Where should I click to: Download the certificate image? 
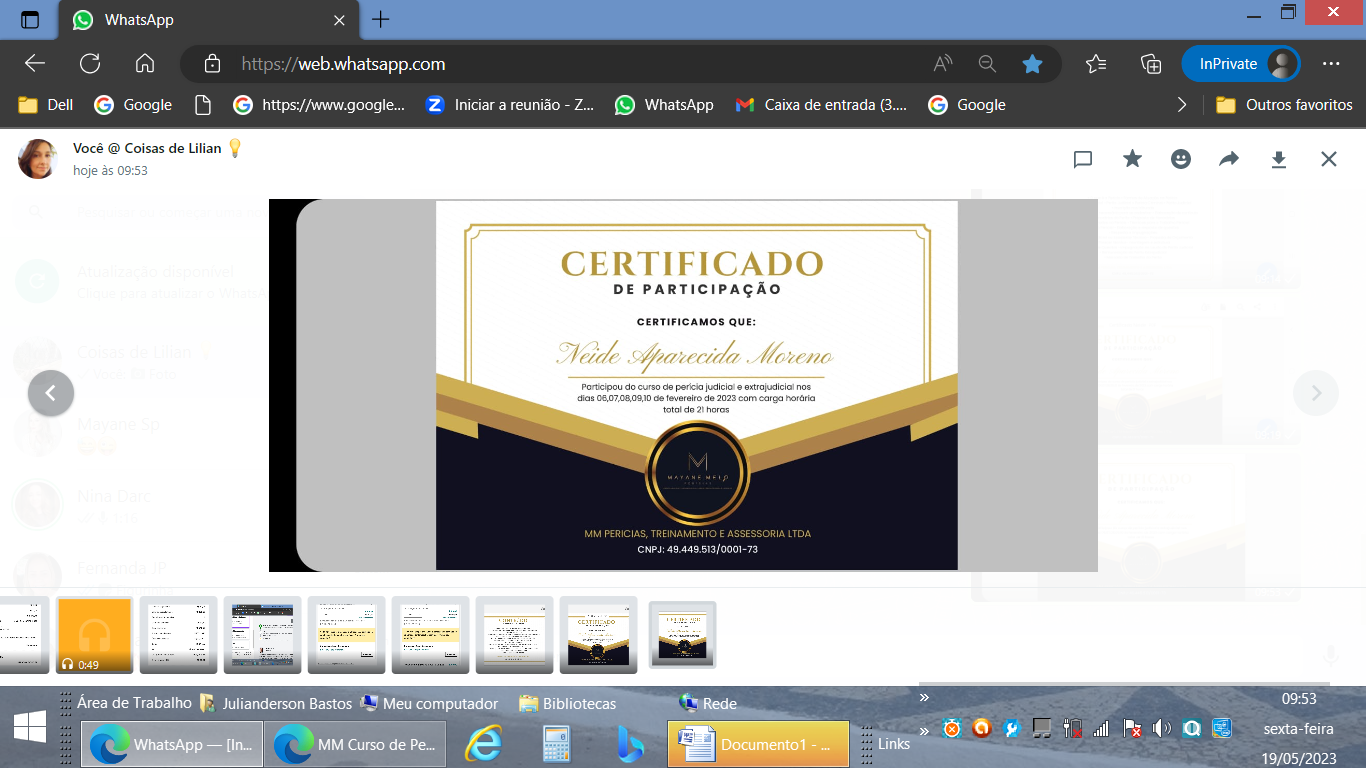[x=1278, y=159]
